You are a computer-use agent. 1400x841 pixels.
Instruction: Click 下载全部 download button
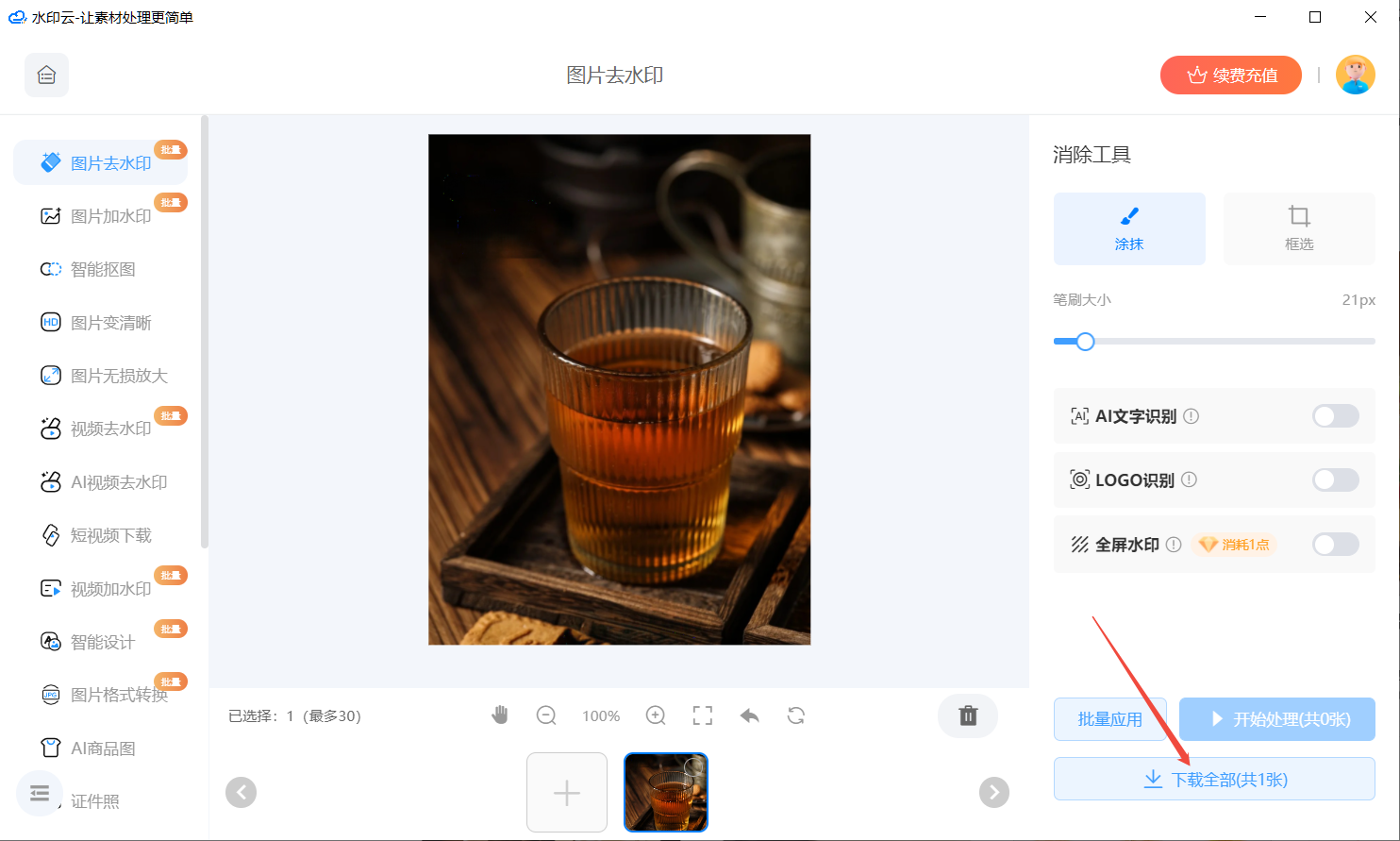(x=1214, y=780)
